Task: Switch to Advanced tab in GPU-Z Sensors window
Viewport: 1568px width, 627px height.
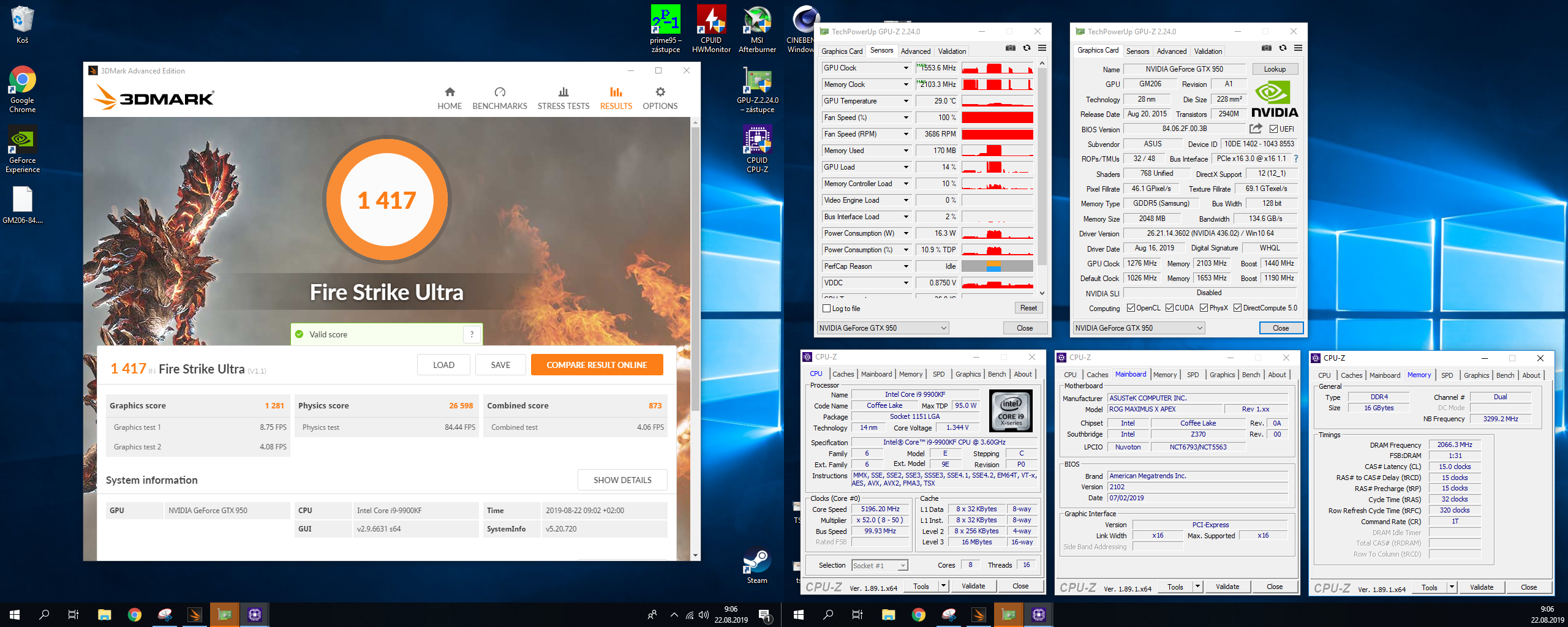Action: point(916,51)
